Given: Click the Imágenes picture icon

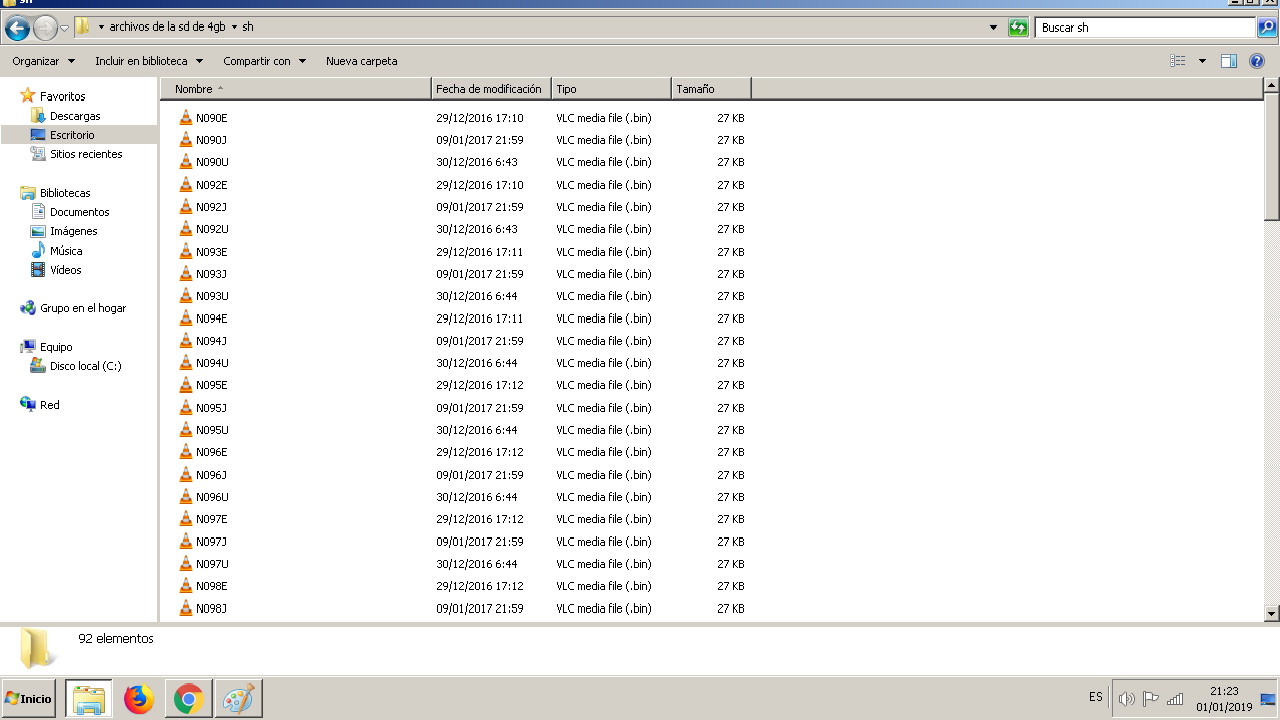Looking at the screenshot, I should coord(38,231).
